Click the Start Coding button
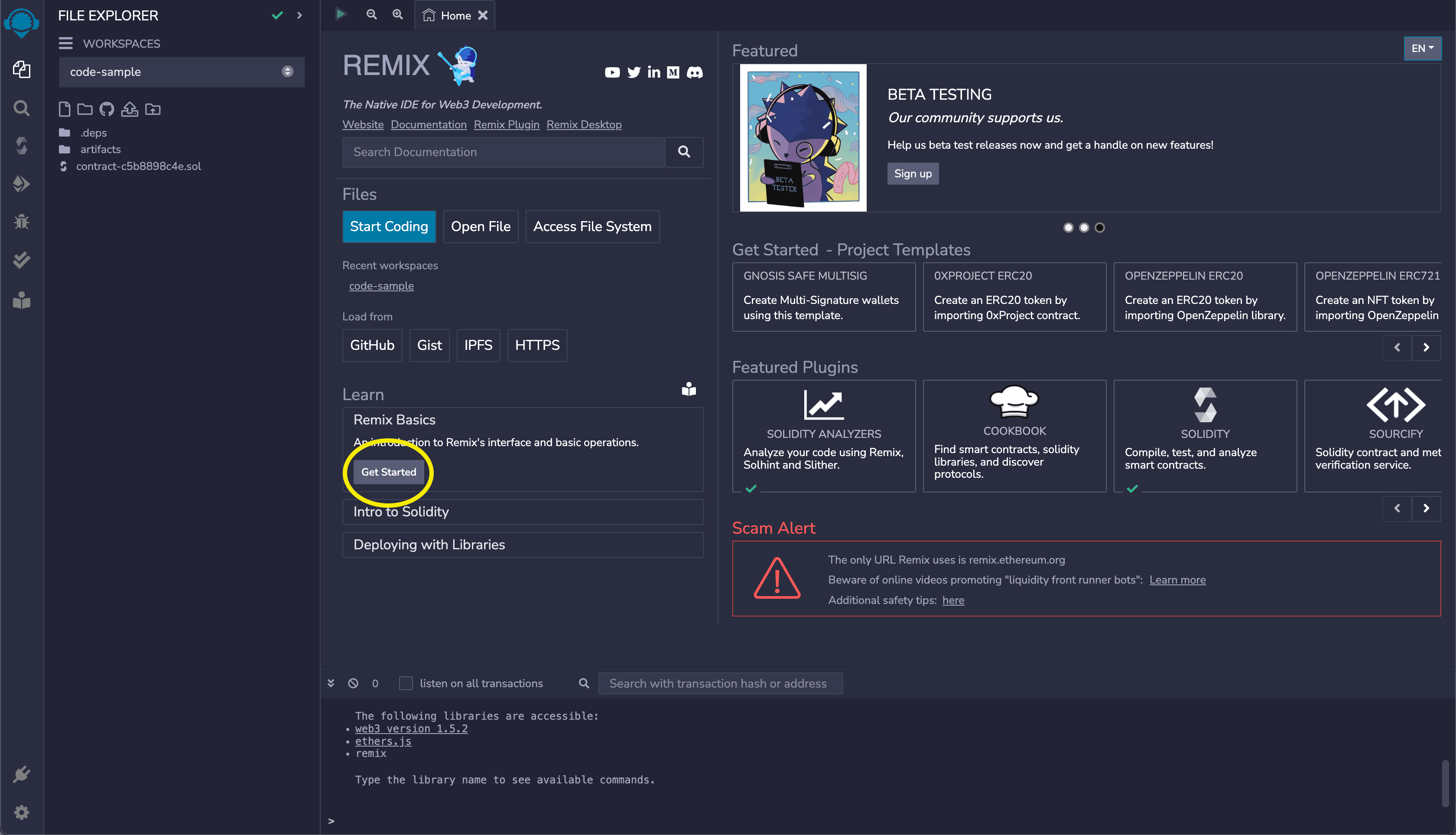The width and height of the screenshot is (1456, 835). pos(389,227)
